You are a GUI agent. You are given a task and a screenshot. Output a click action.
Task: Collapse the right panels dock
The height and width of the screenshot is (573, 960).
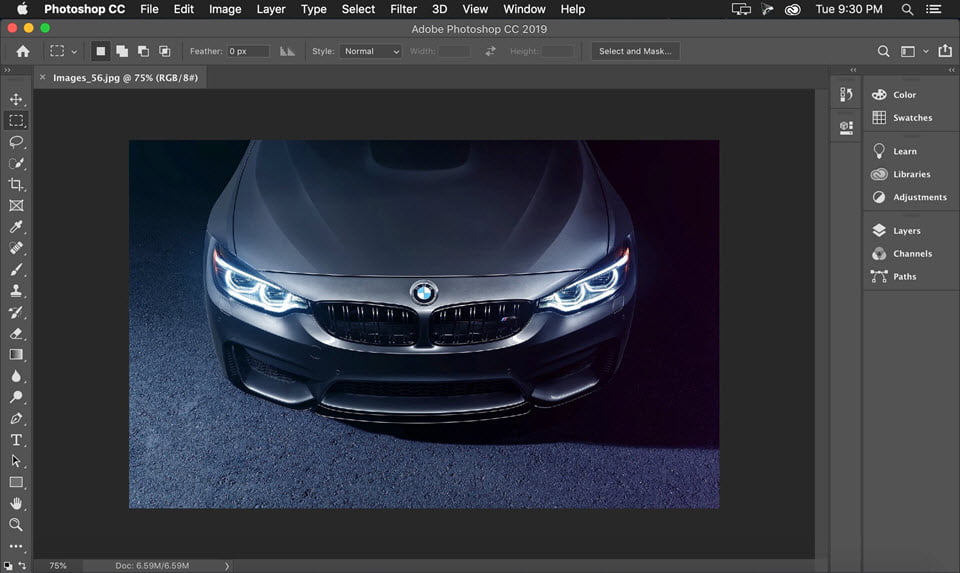click(x=951, y=70)
